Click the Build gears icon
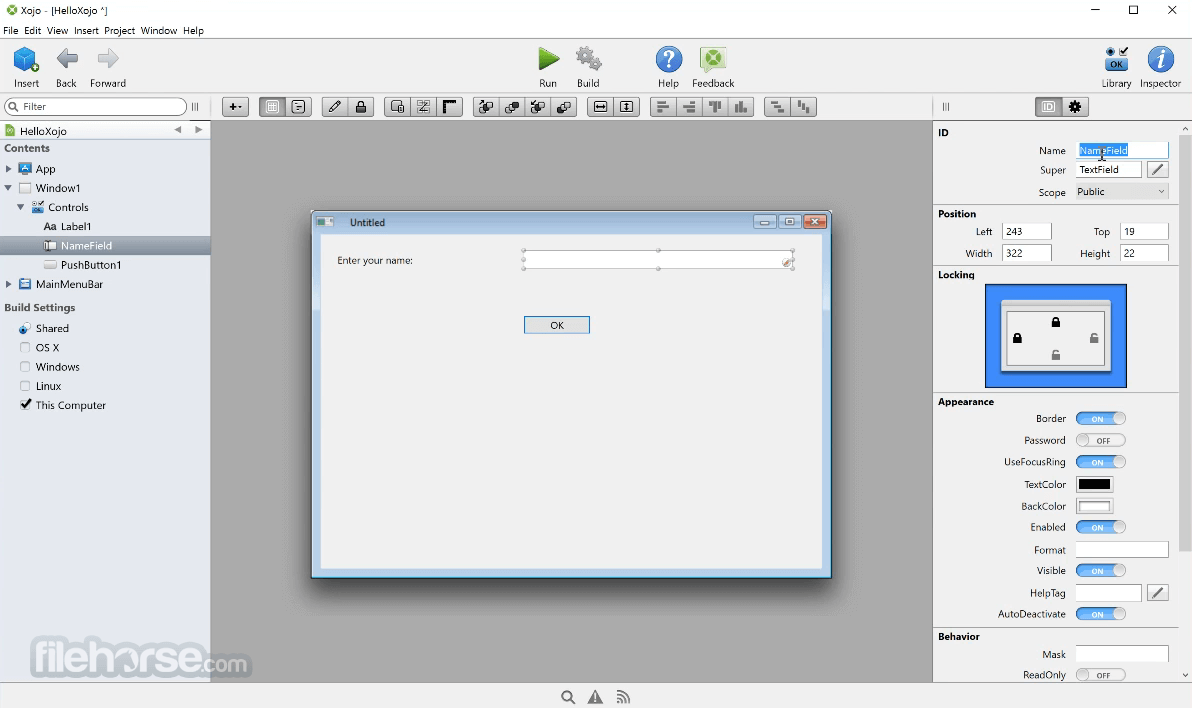This screenshot has height=708, width=1192. coord(588,59)
